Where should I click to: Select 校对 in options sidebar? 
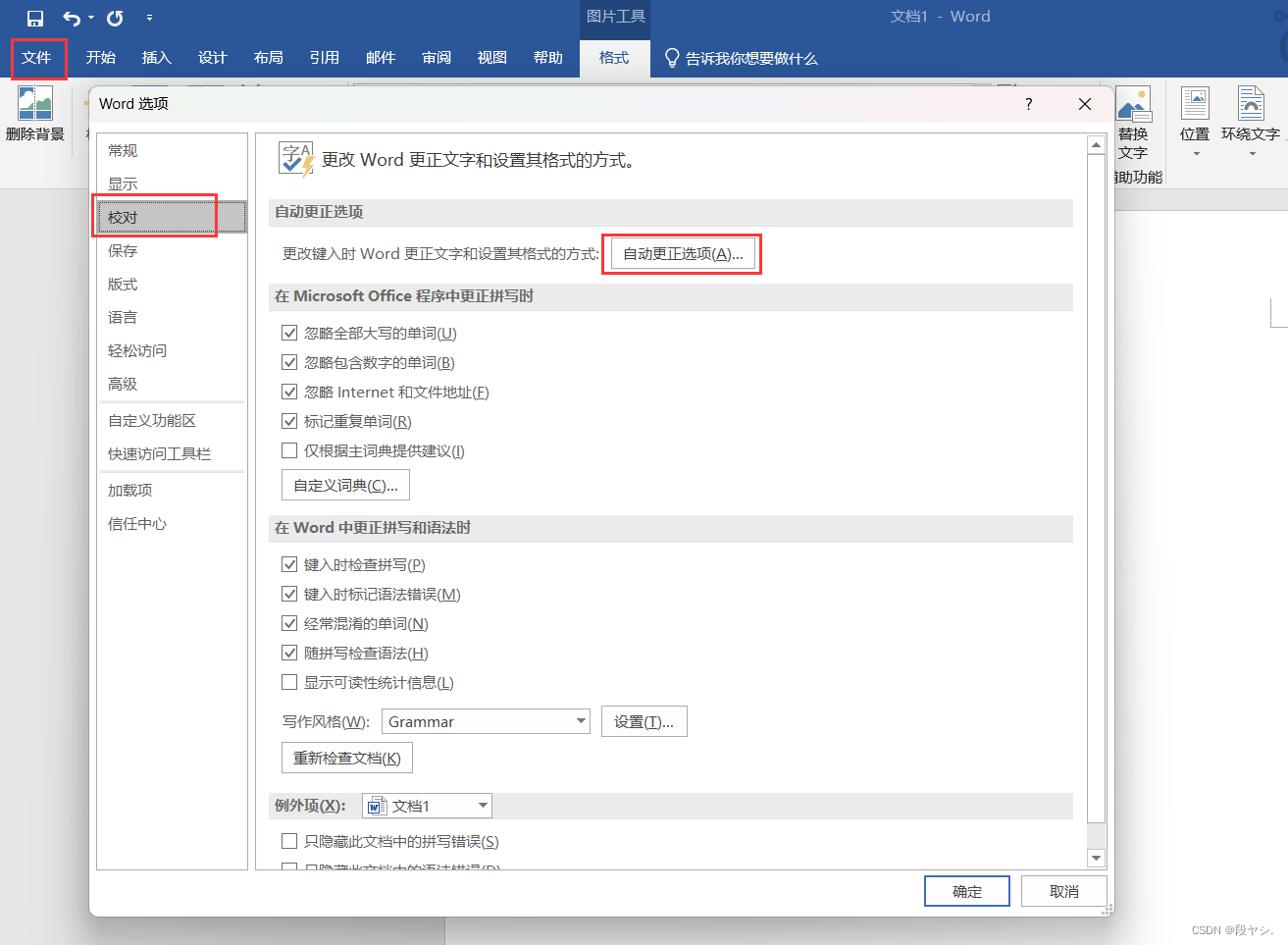[172, 218]
